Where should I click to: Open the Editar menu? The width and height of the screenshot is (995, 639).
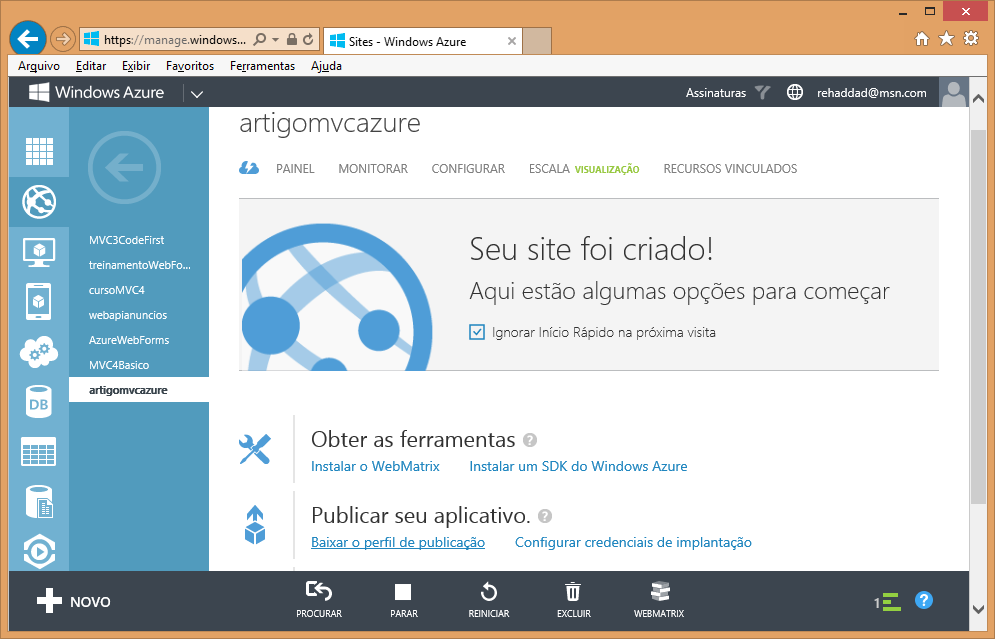tap(91, 66)
